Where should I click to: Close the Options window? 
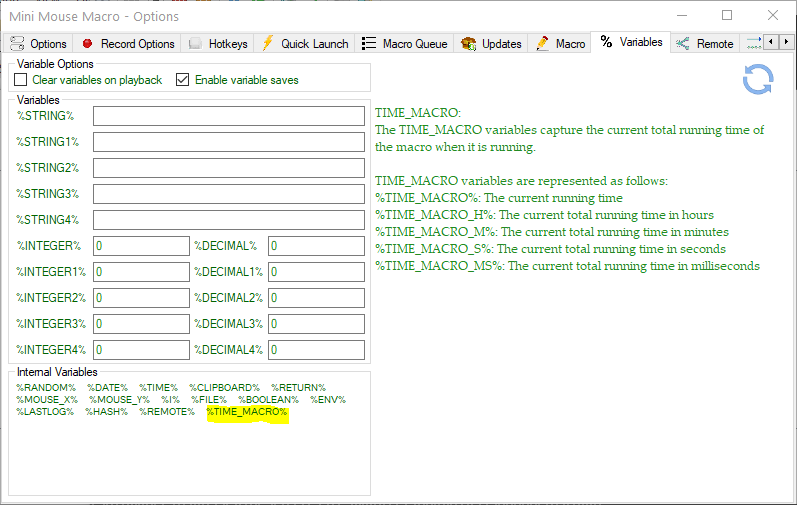tap(773, 16)
